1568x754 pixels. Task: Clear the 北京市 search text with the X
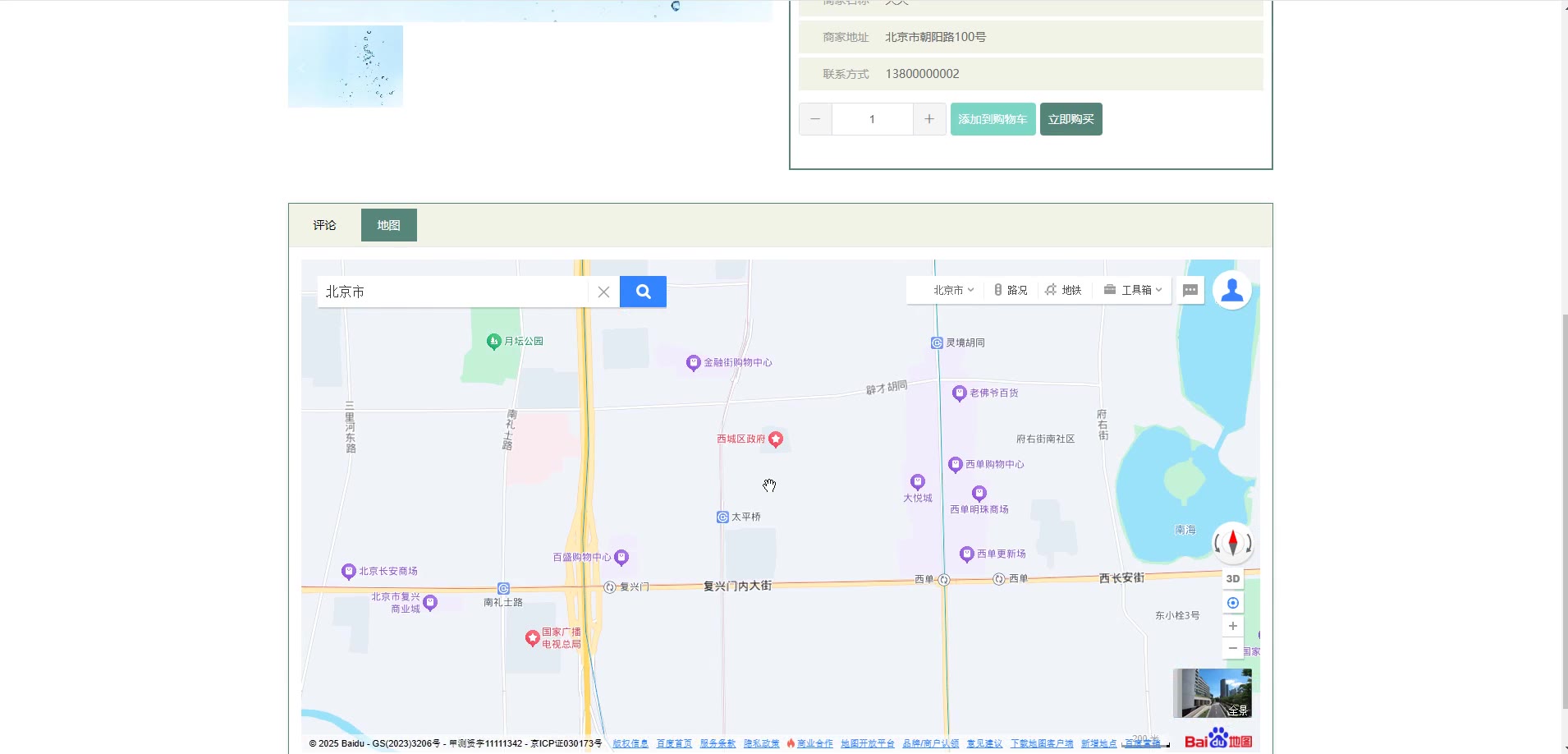pyautogui.click(x=603, y=292)
